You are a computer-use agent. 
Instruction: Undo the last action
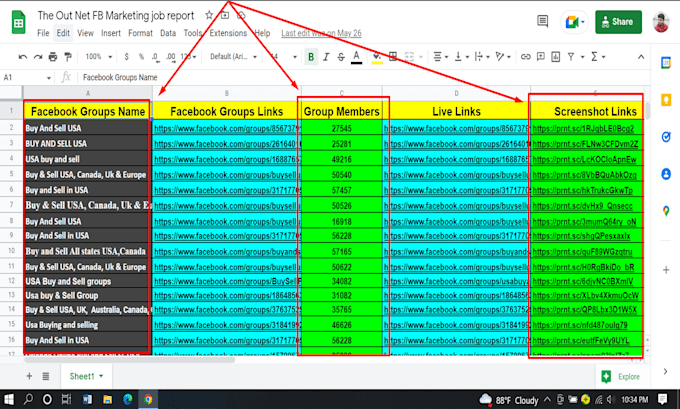pos(23,57)
